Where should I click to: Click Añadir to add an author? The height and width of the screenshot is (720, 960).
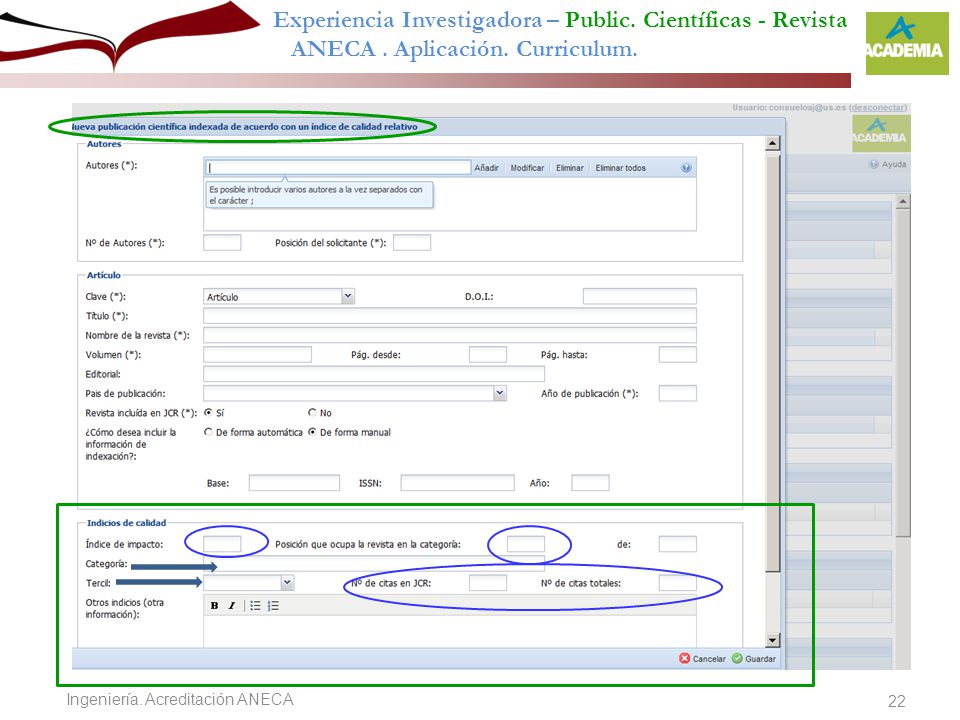[486, 168]
